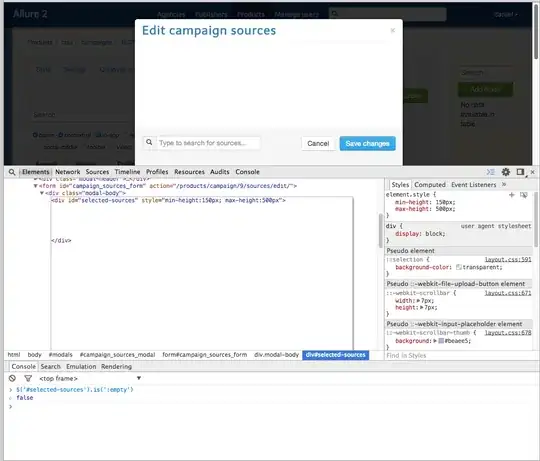Switch to the Network panel tab
The width and height of the screenshot is (540, 461).
(68, 172)
